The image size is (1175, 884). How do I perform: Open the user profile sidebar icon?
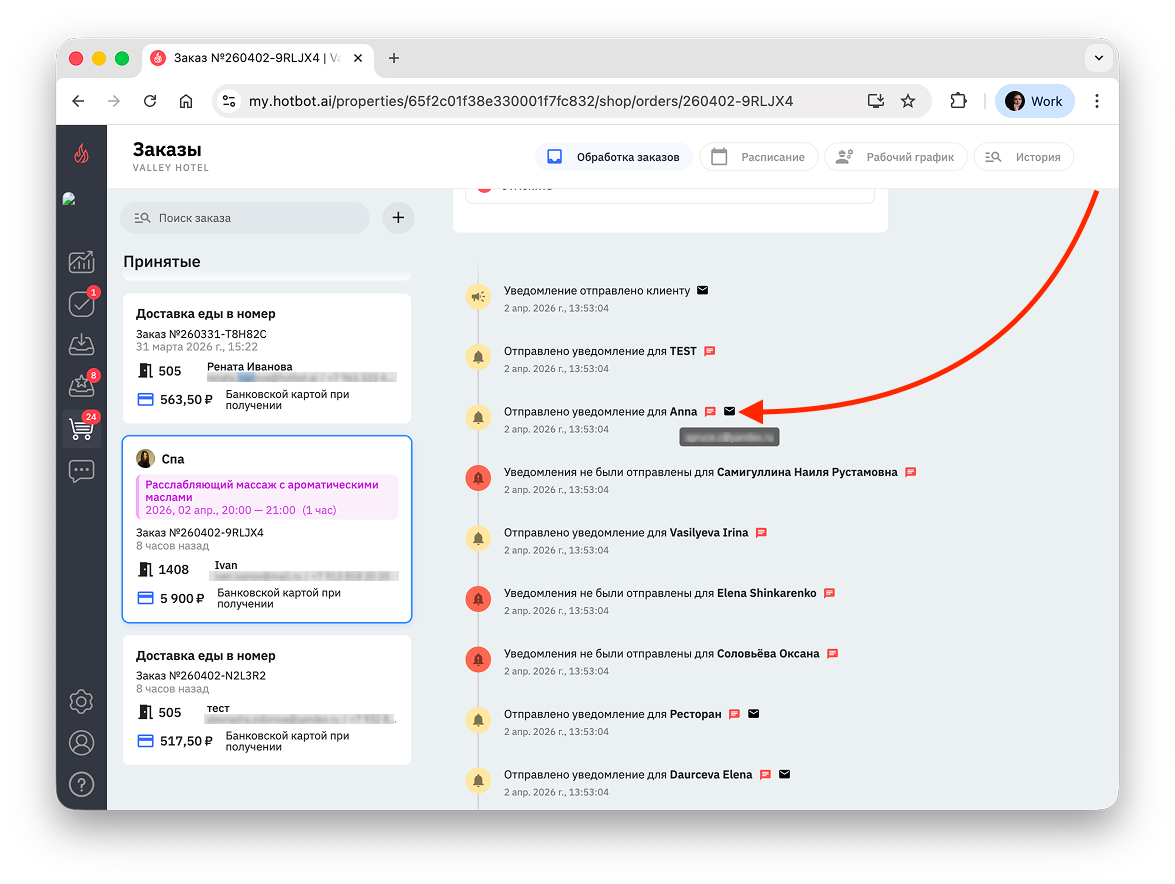point(81,742)
